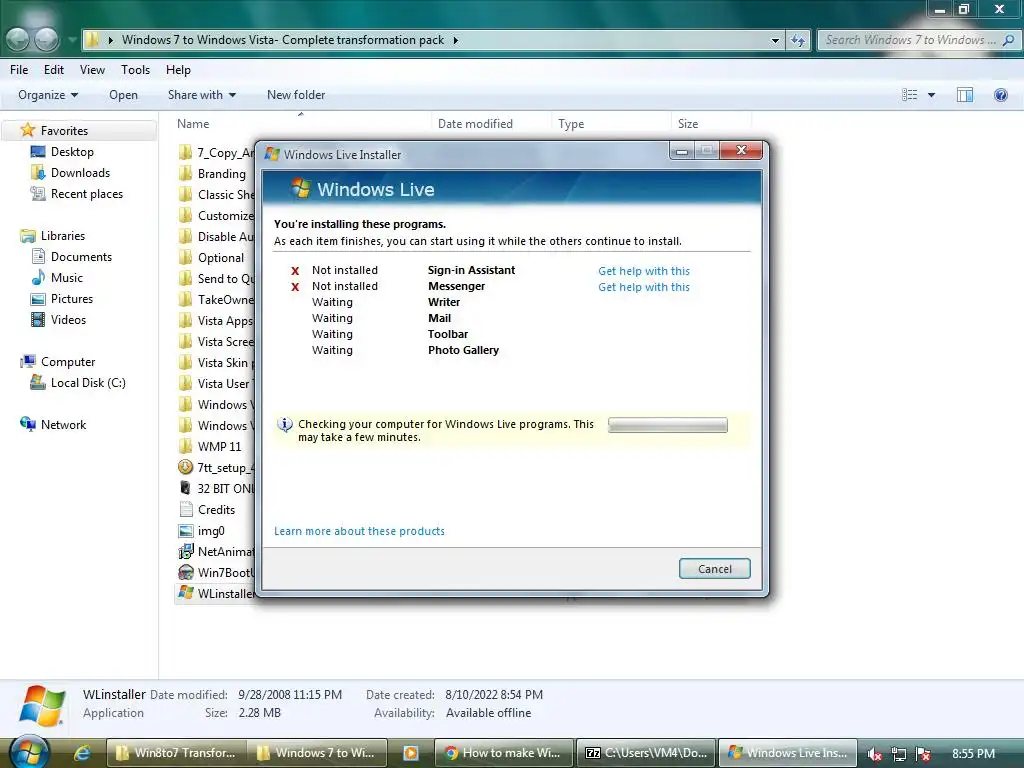Image resolution: width=1024 pixels, height=768 pixels.
Task: Select the 32 BIT ONLY file icon
Action: 185,488
